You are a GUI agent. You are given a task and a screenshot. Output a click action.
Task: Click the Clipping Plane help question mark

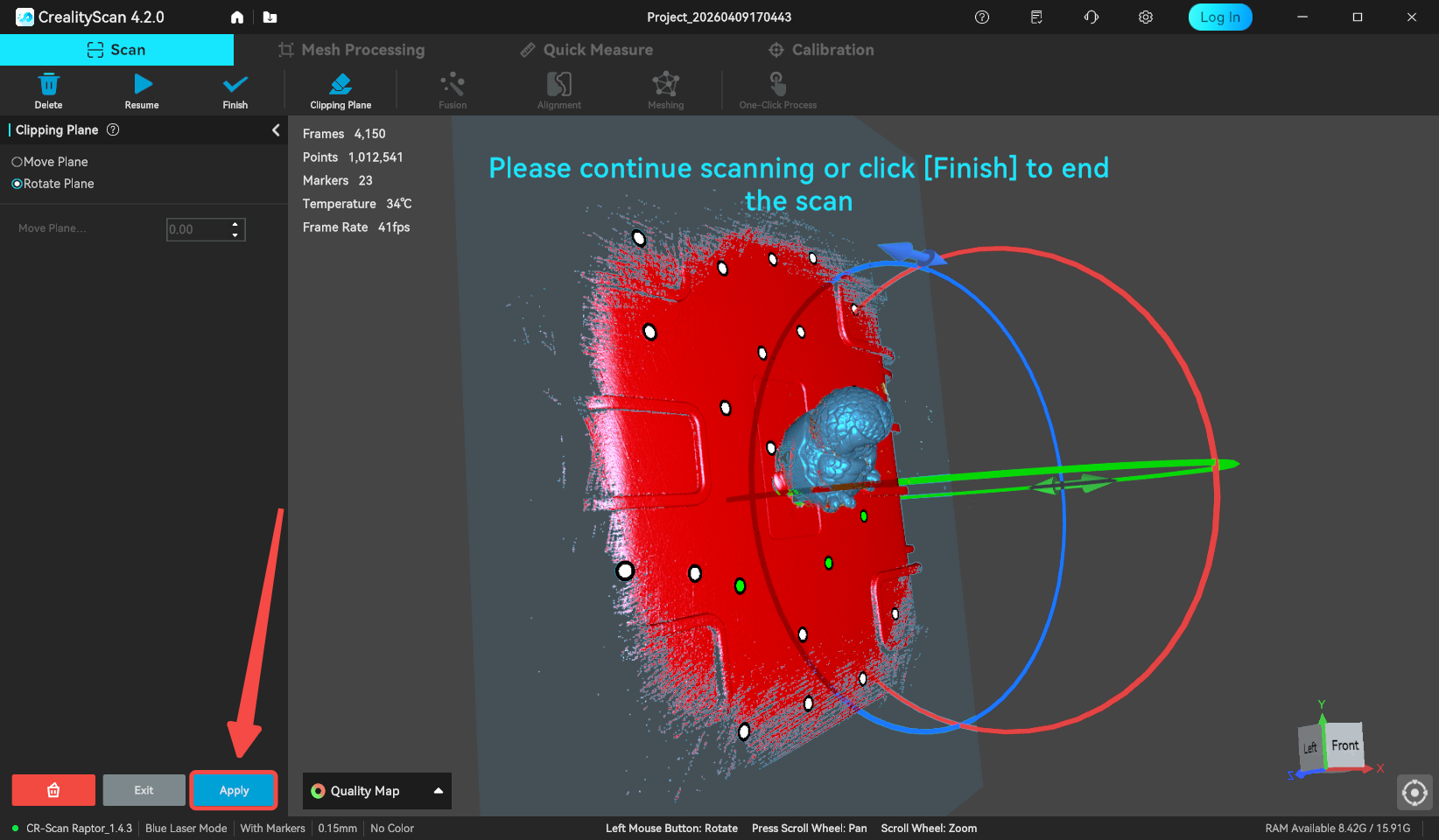pyautogui.click(x=113, y=130)
